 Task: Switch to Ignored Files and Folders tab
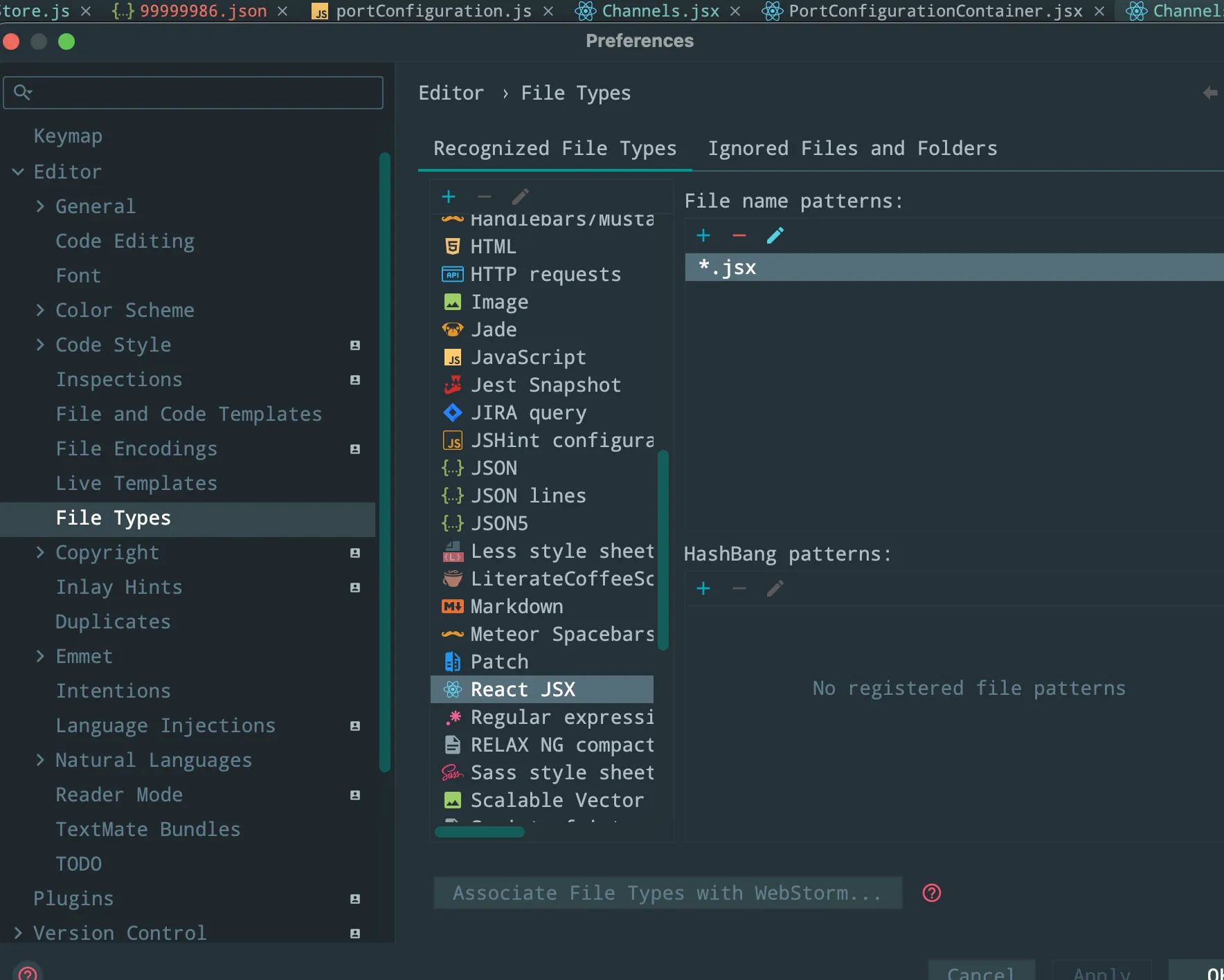coord(852,149)
